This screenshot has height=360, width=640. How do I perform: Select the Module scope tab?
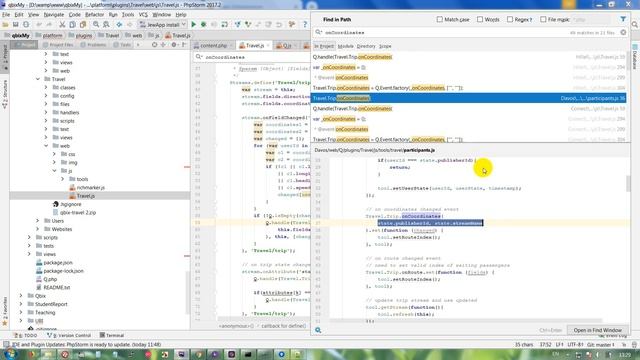point(345,46)
